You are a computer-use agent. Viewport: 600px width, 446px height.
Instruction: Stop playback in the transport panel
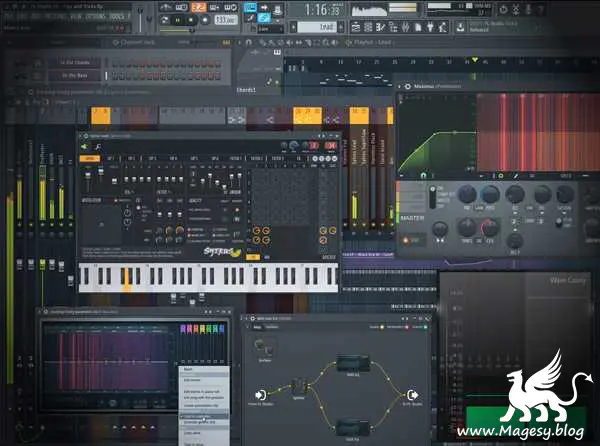(191, 20)
